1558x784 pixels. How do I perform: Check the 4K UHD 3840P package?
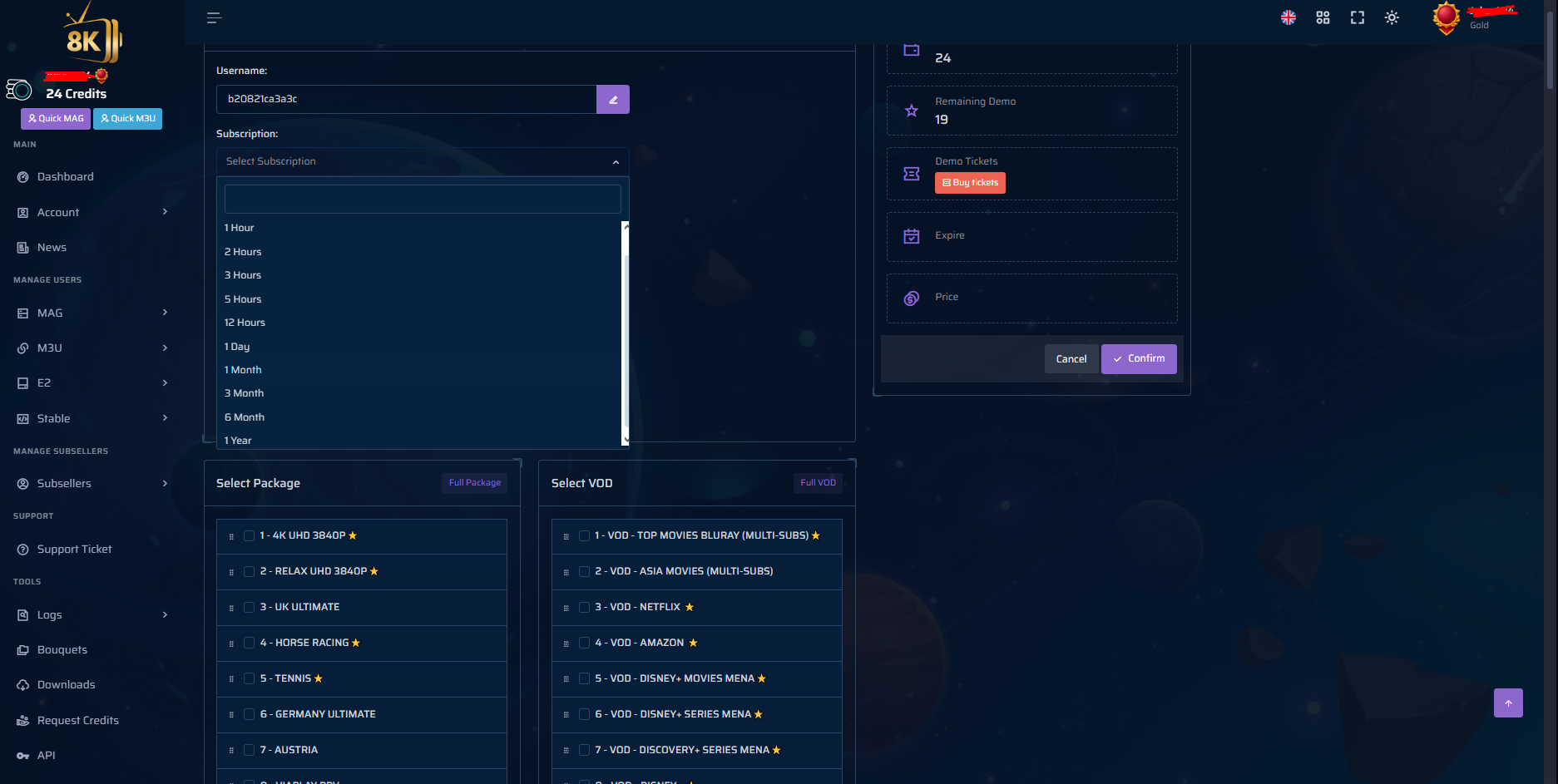pyautogui.click(x=249, y=535)
